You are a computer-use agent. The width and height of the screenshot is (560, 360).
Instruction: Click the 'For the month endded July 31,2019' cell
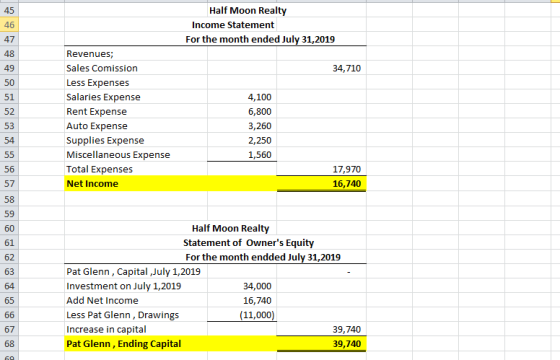263,257
